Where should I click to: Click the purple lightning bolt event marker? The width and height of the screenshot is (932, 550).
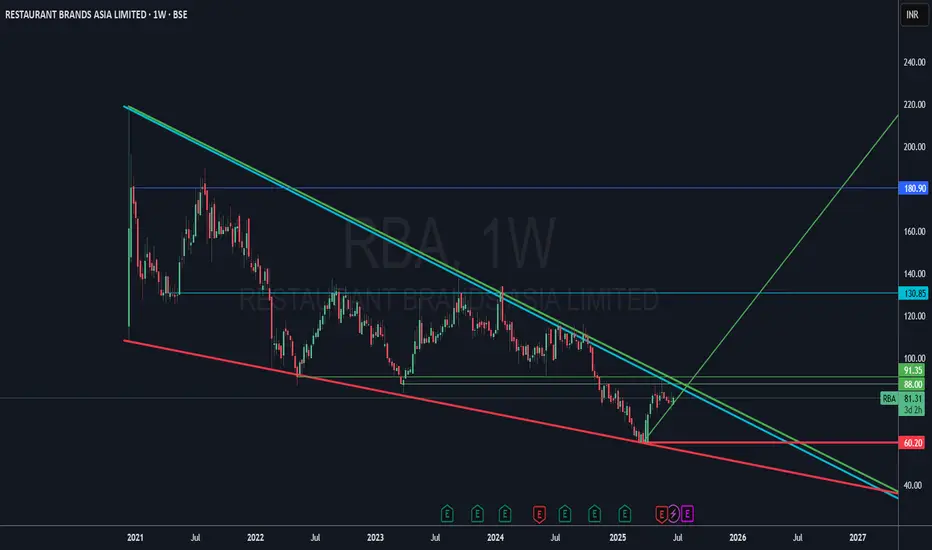click(x=673, y=513)
